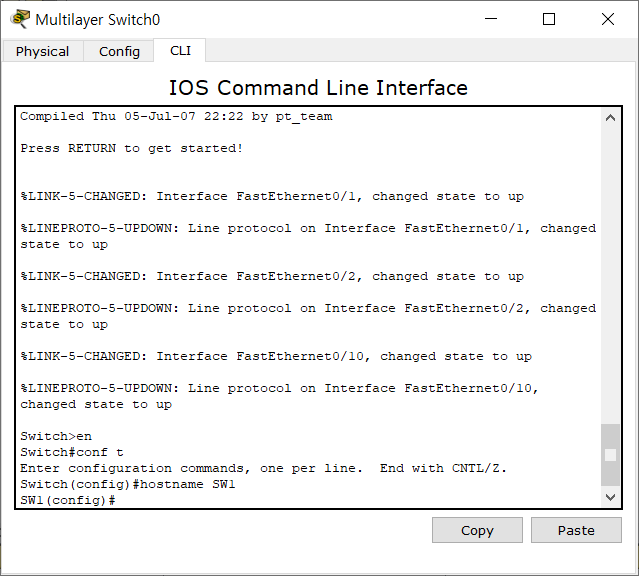This screenshot has width=639, height=576.
Task: Switch to the Physical tab
Action: coord(42,51)
